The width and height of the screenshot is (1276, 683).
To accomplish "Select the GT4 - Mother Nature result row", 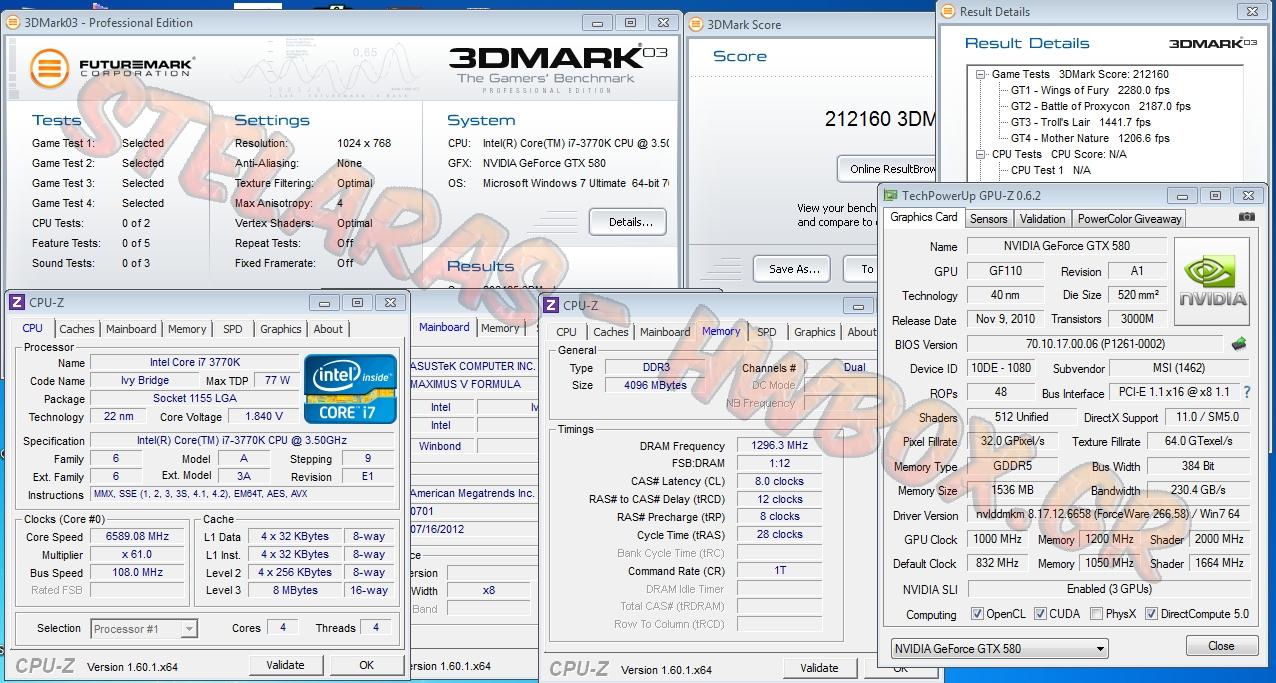I will click(1090, 138).
